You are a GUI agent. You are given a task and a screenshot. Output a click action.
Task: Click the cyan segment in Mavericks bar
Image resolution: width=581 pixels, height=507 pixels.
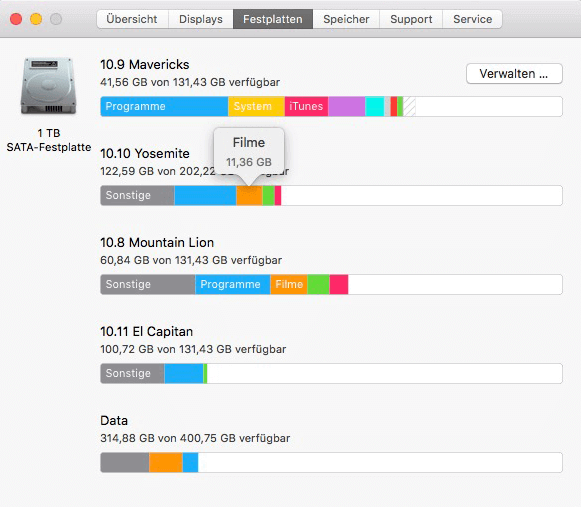point(375,106)
